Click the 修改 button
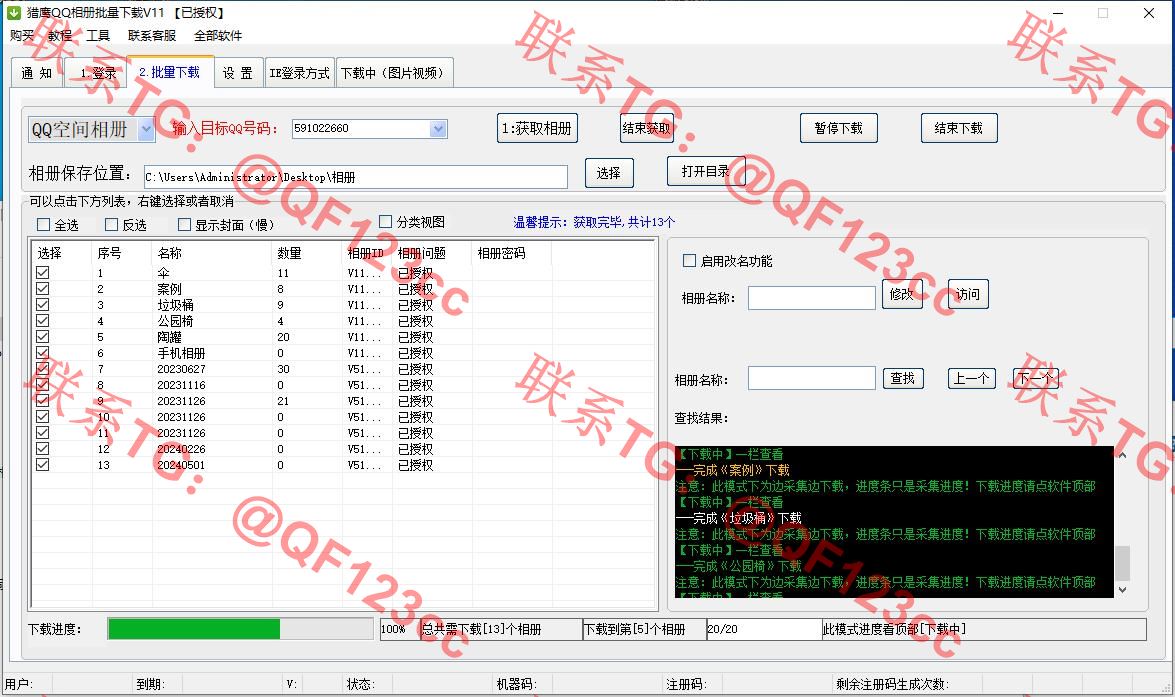1175x697 pixels. 901,294
